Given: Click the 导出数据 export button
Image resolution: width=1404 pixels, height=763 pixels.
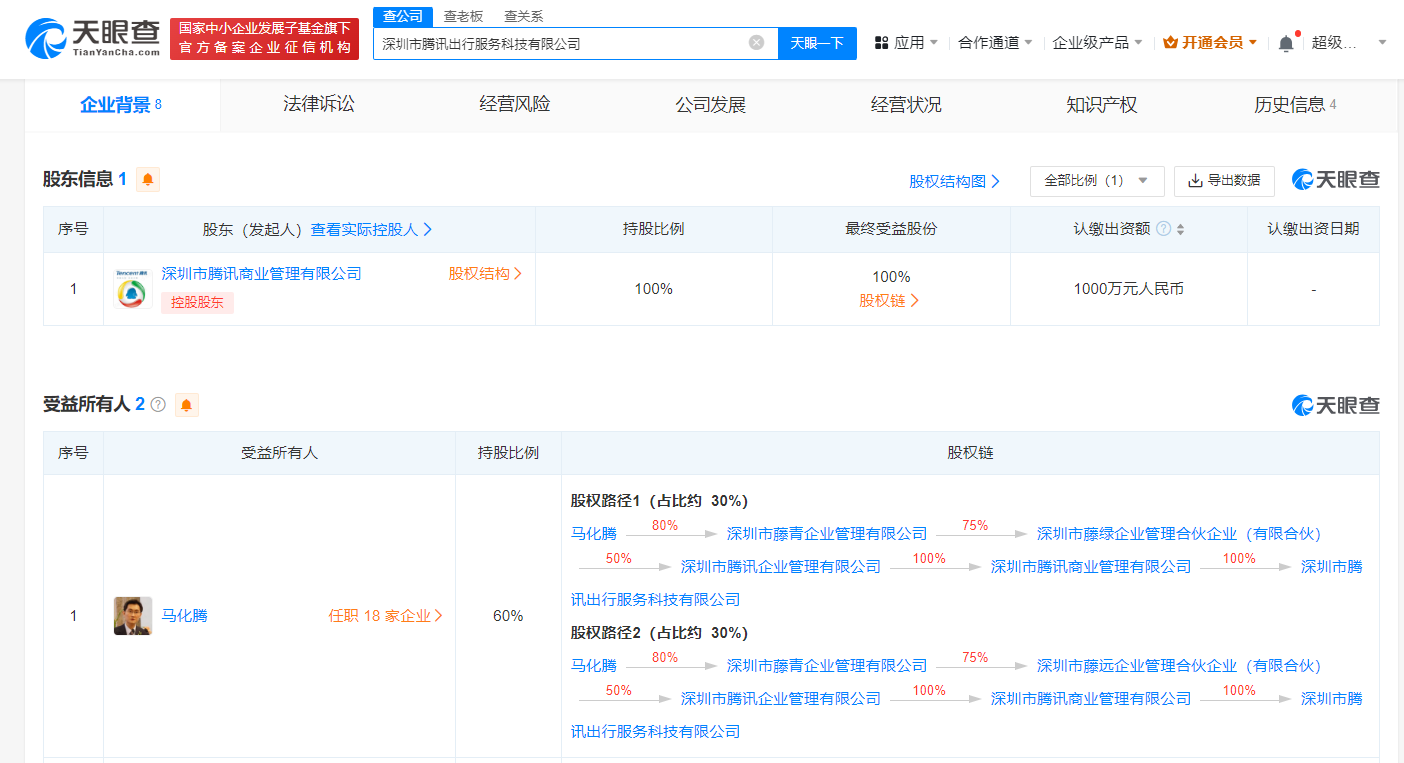Looking at the screenshot, I should tap(1224, 181).
